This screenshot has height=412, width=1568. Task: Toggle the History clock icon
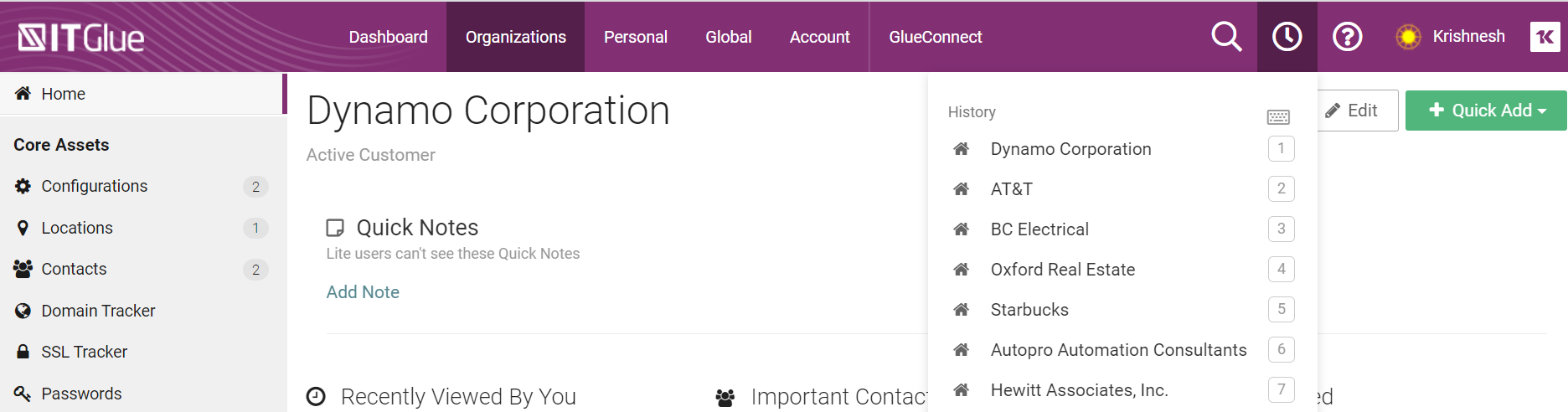(x=1287, y=37)
